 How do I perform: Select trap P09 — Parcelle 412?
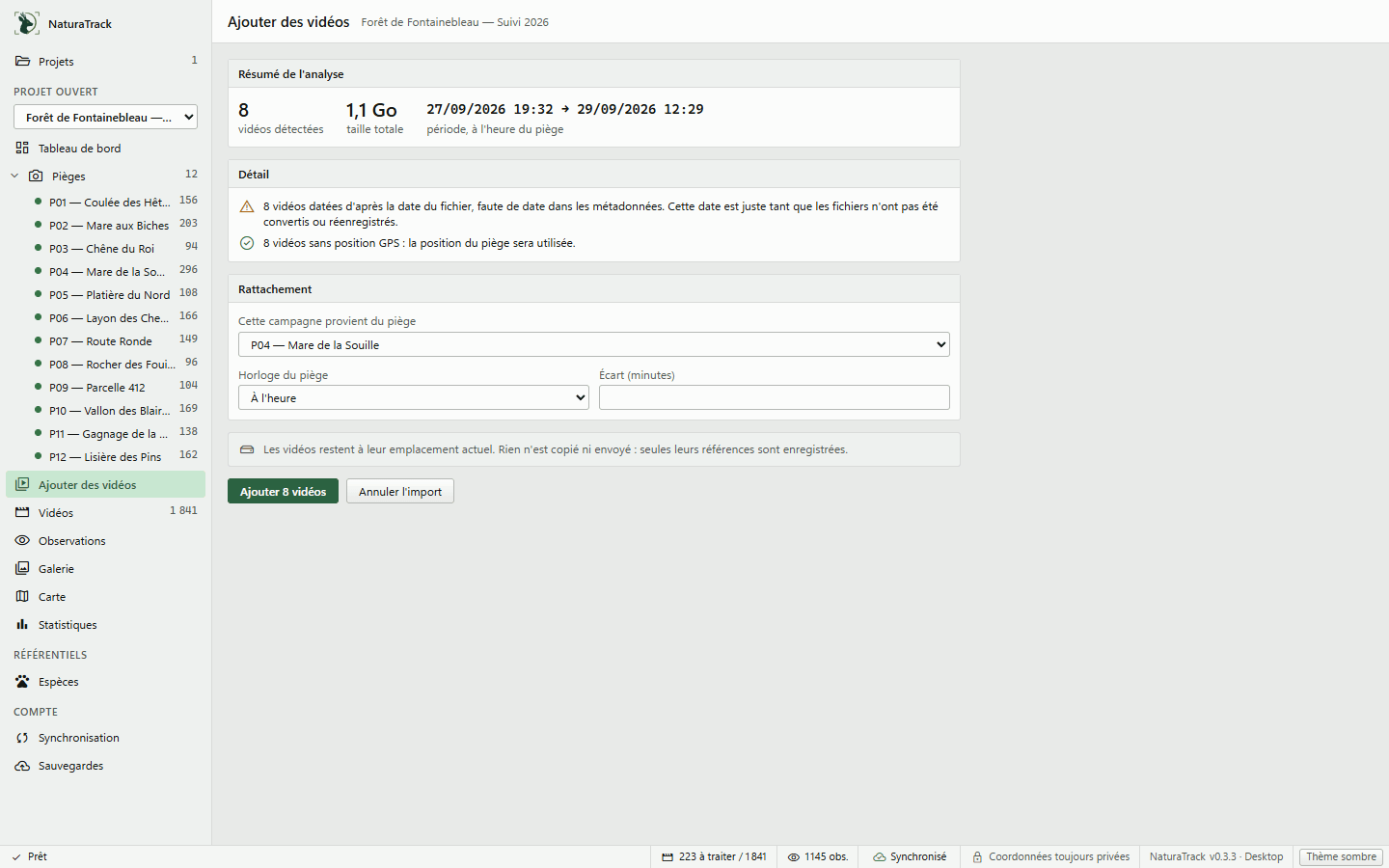tap(105, 387)
